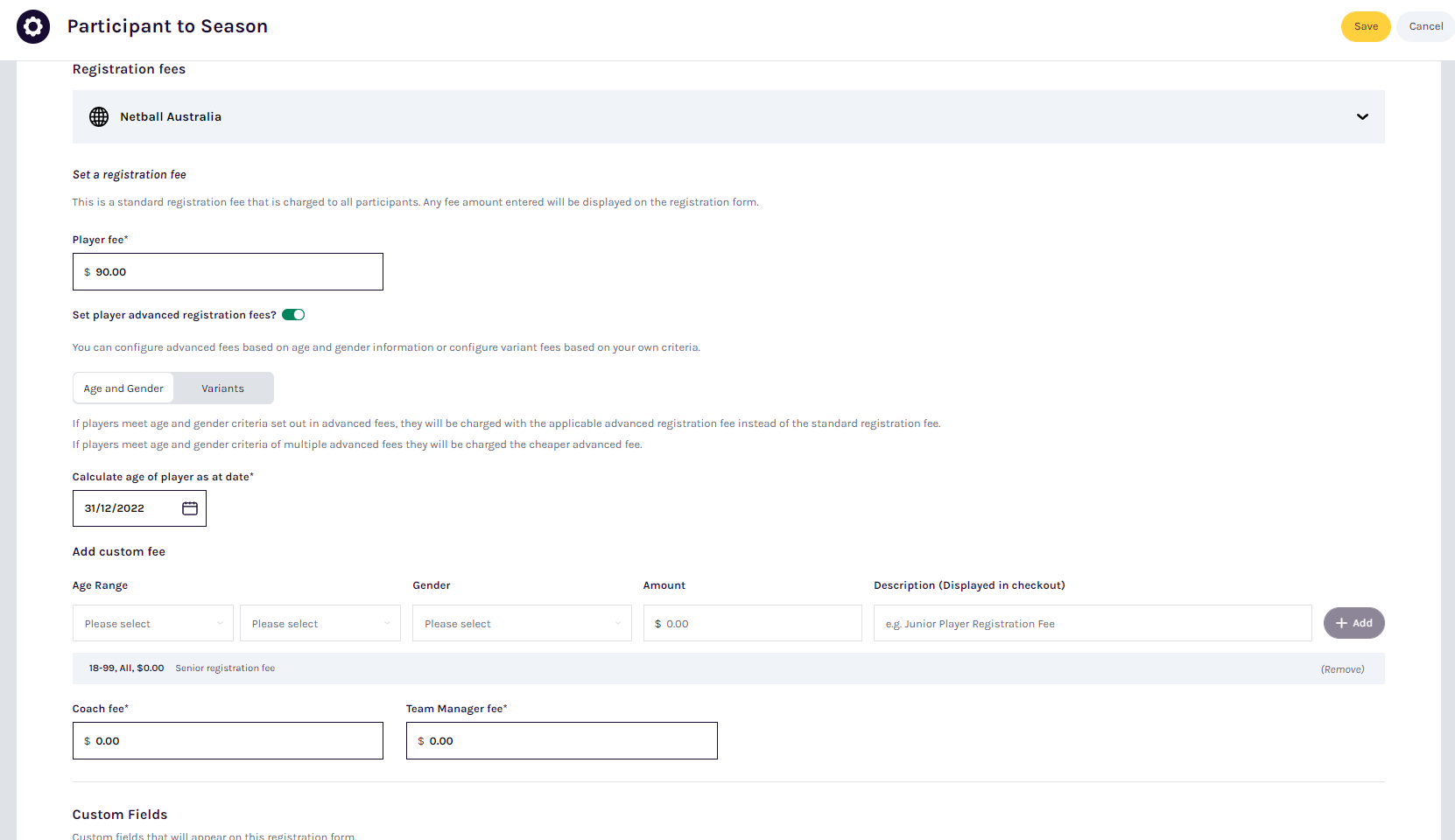Viewport: 1455px width, 840px height.
Task: Click the plus icon on Add button
Action: [1341, 623]
